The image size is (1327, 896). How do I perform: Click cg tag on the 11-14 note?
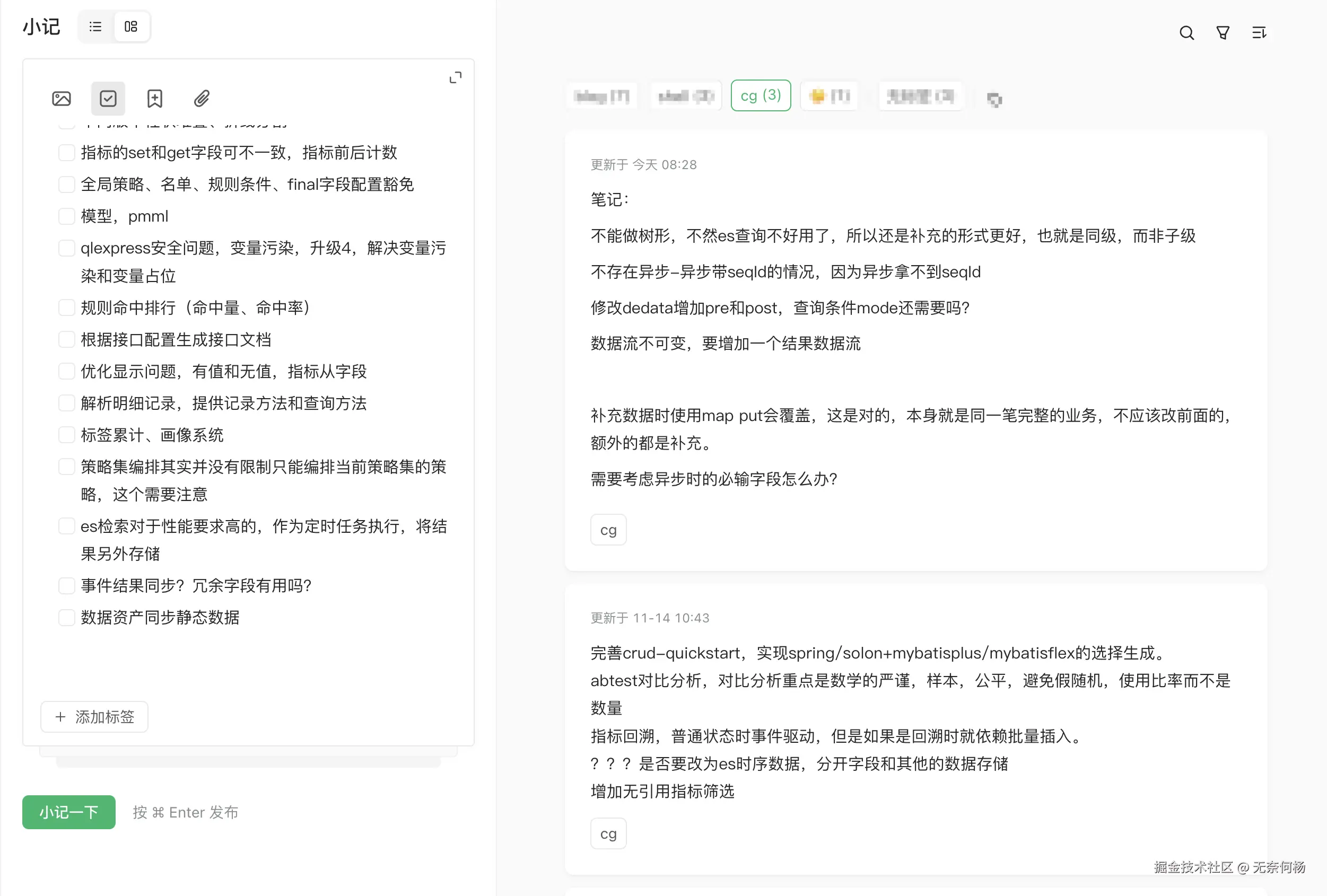(x=608, y=834)
